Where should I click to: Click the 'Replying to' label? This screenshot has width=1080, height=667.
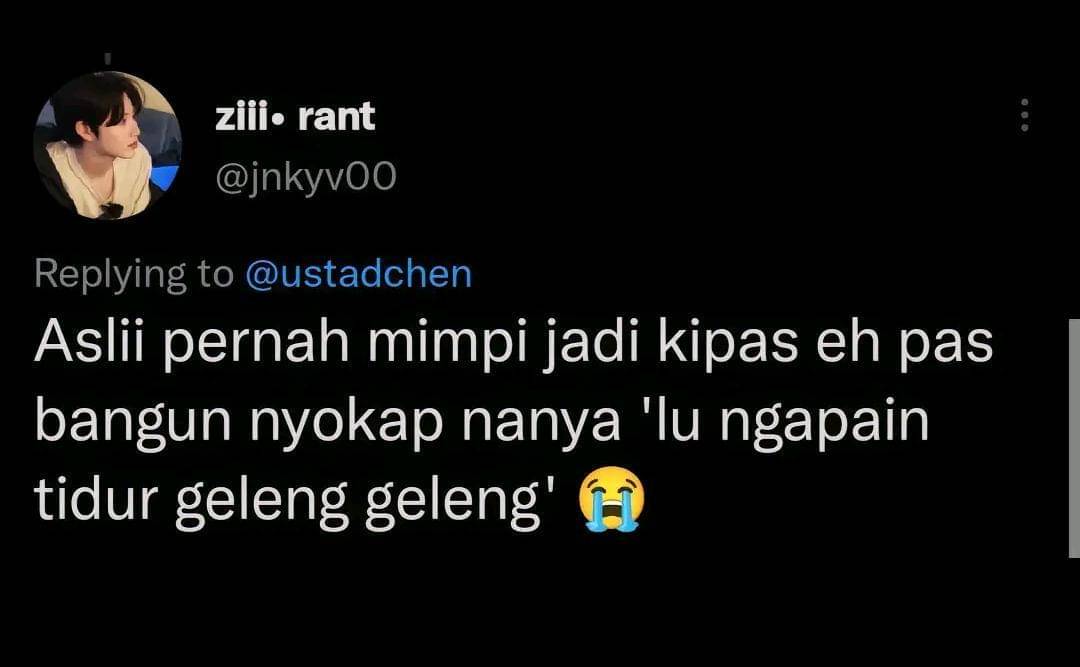click(134, 275)
